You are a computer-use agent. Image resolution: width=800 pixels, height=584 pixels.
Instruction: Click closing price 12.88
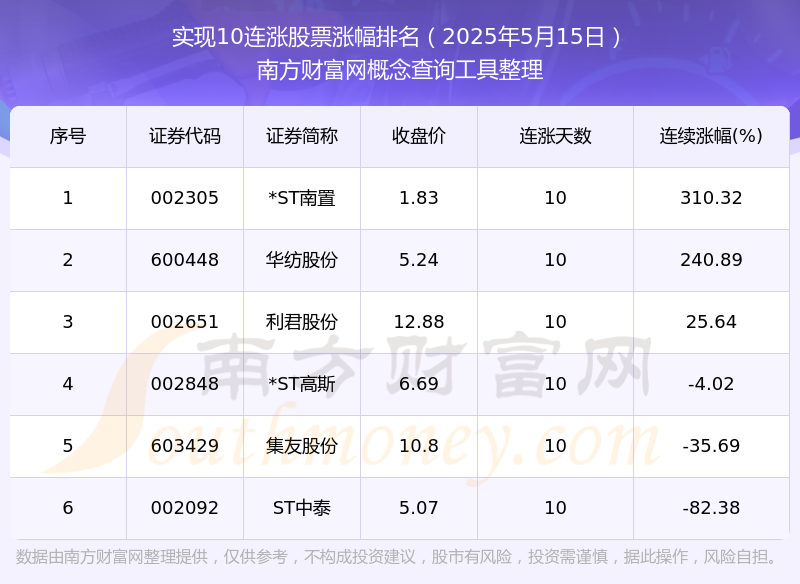[419, 322]
